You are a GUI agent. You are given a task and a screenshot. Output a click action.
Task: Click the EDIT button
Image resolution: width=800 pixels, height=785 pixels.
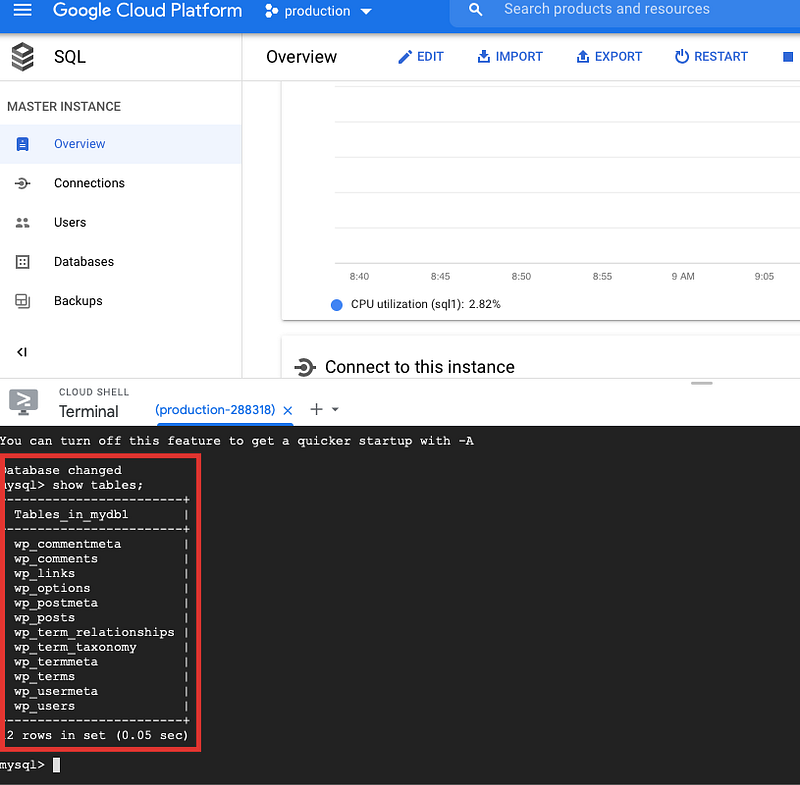(x=421, y=57)
